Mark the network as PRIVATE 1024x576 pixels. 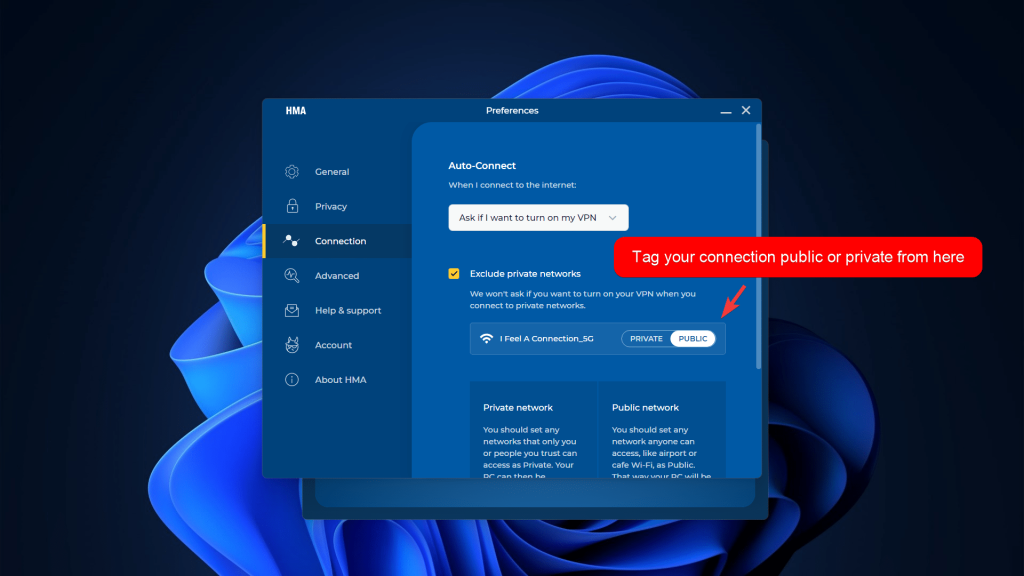[x=646, y=339]
